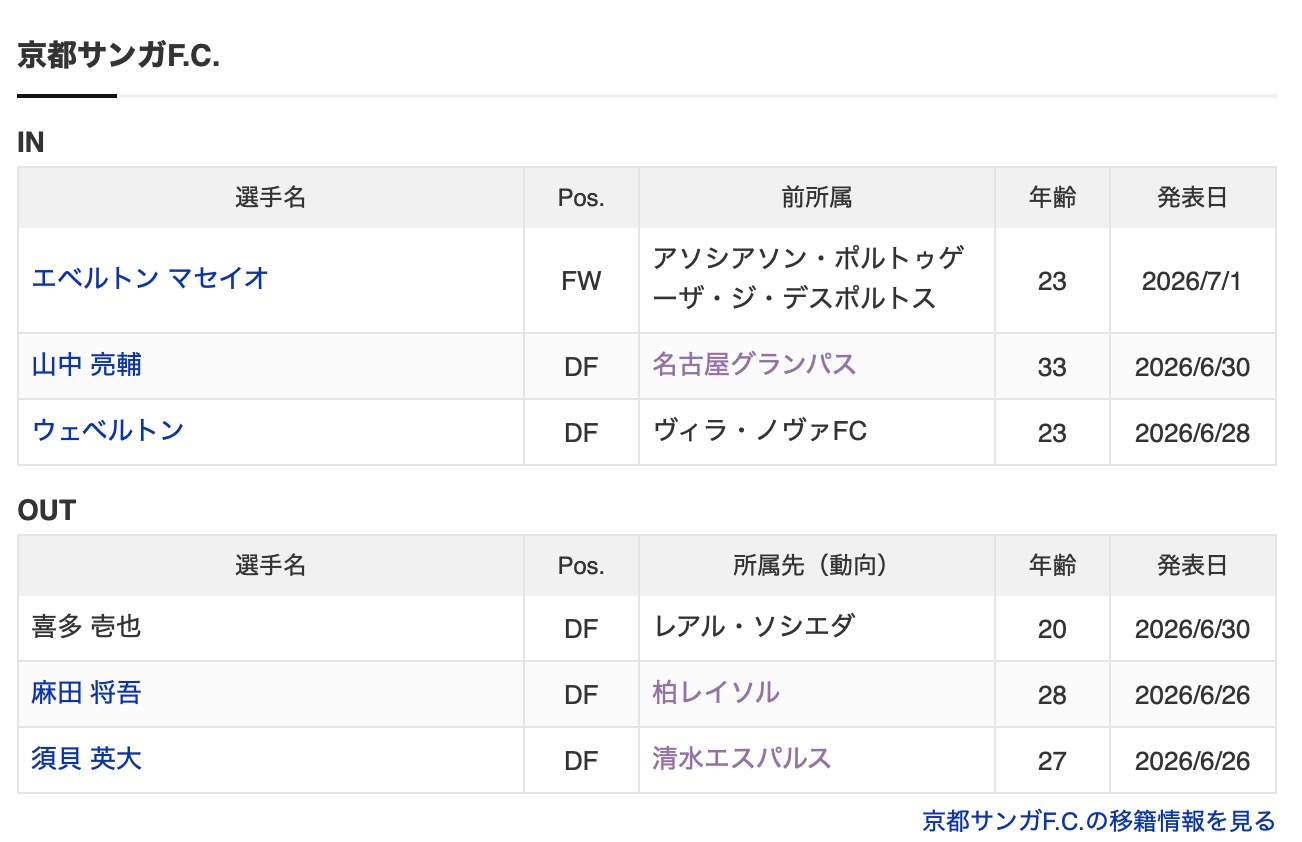Click the date 2026/6/28
Image resolution: width=1302 pixels, height=842 pixels.
point(1192,433)
